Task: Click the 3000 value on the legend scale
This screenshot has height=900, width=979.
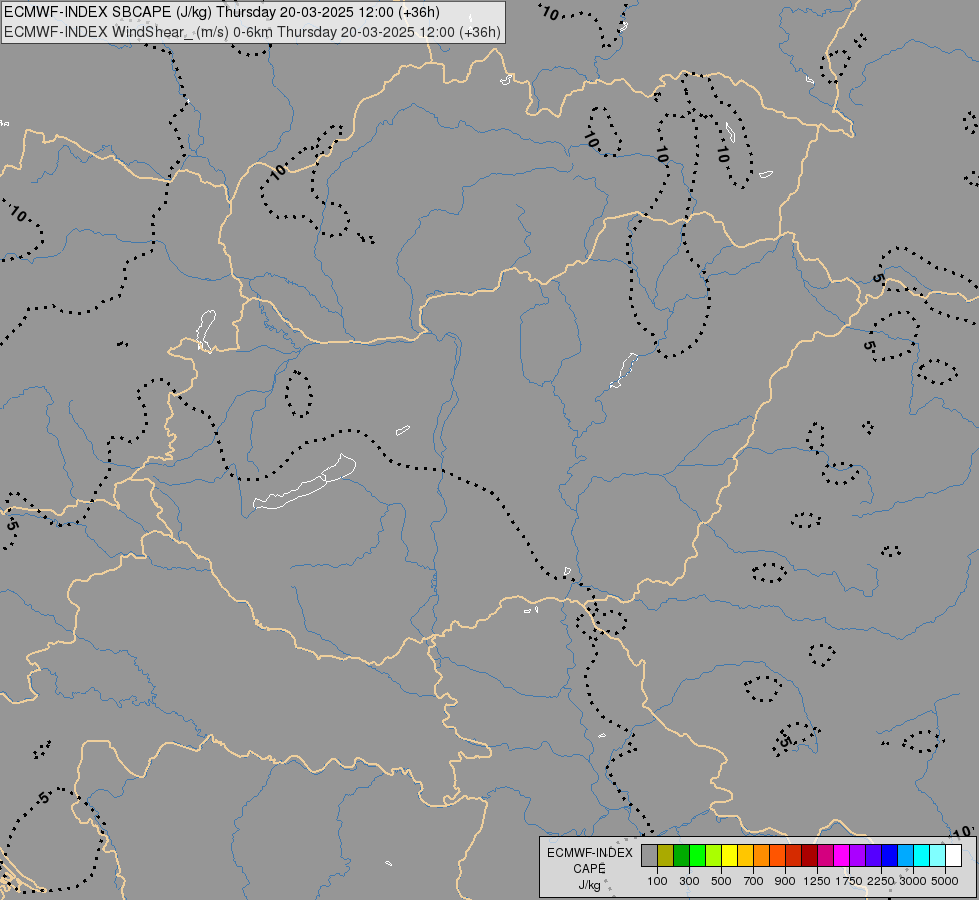Action: pos(913,881)
